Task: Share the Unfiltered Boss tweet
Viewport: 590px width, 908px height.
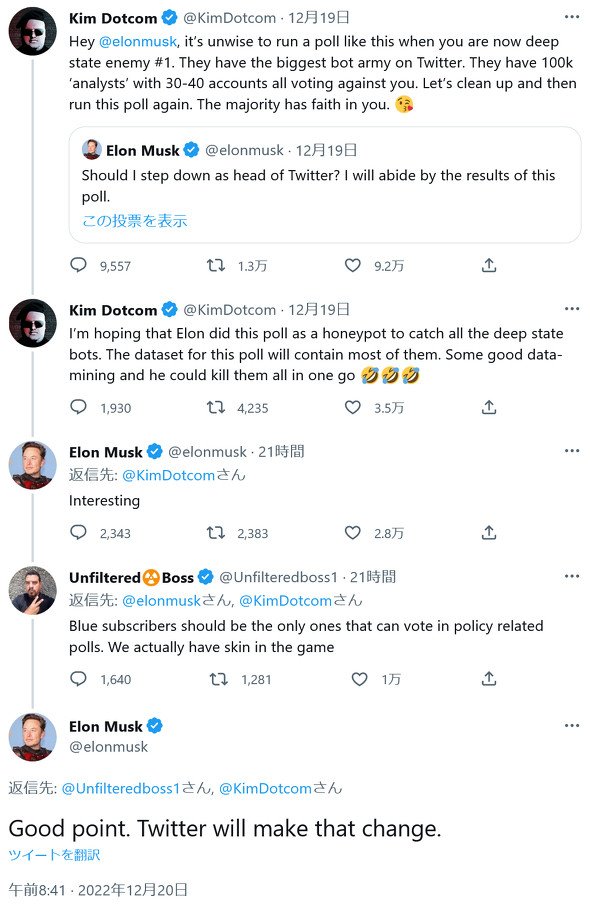Action: [x=489, y=679]
